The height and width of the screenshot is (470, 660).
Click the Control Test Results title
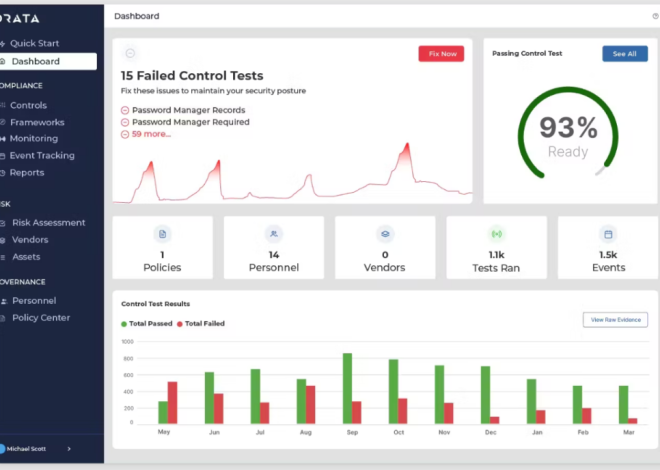[155, 304]
